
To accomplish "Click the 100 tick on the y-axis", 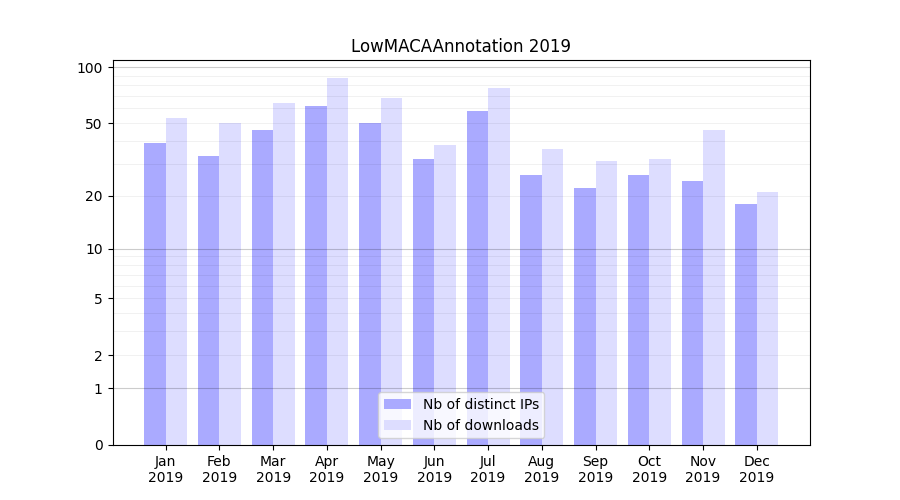I will tap(91, 68).
